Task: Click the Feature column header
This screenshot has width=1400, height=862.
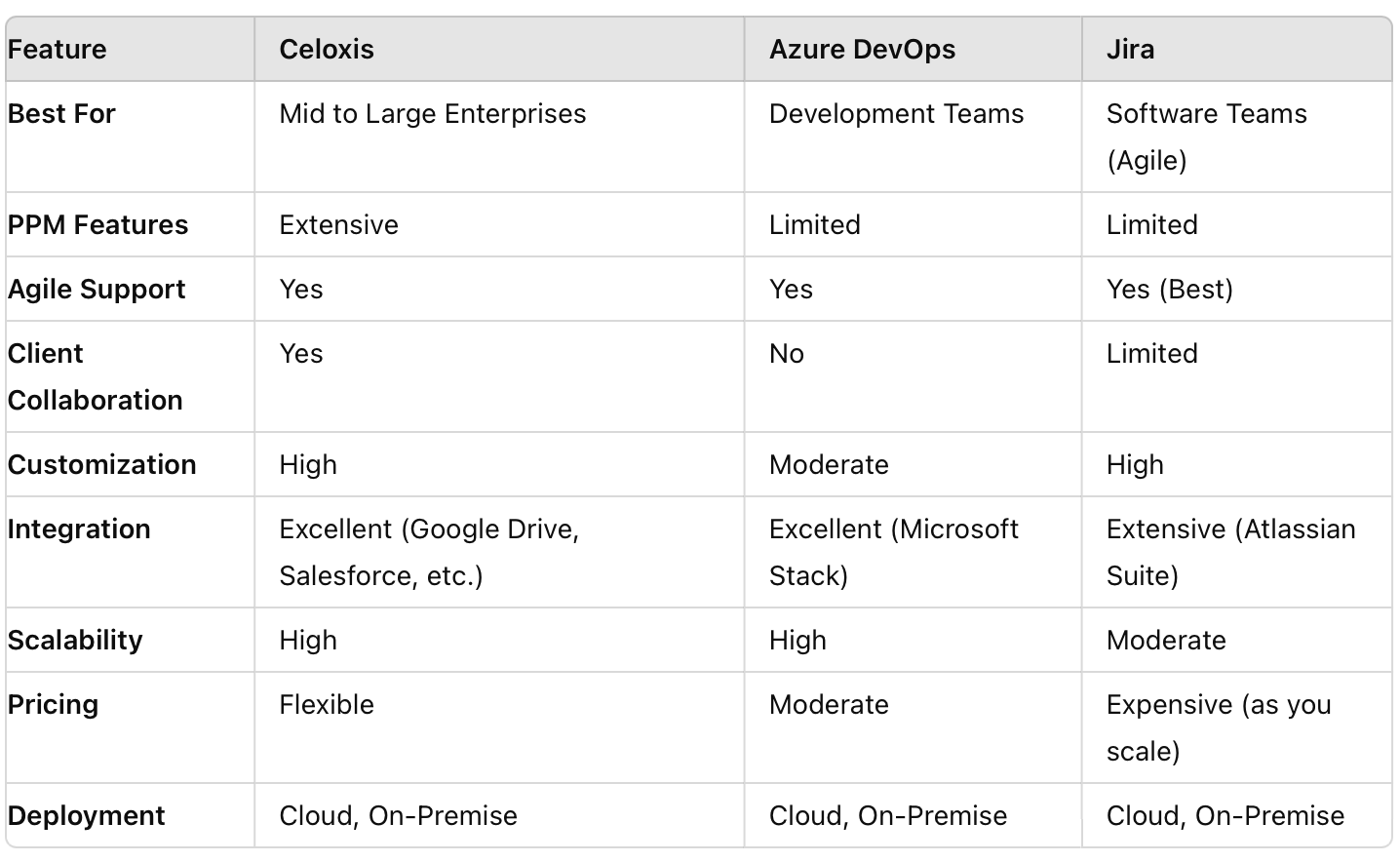Action: pyautogui.click(x=58, y=50)
